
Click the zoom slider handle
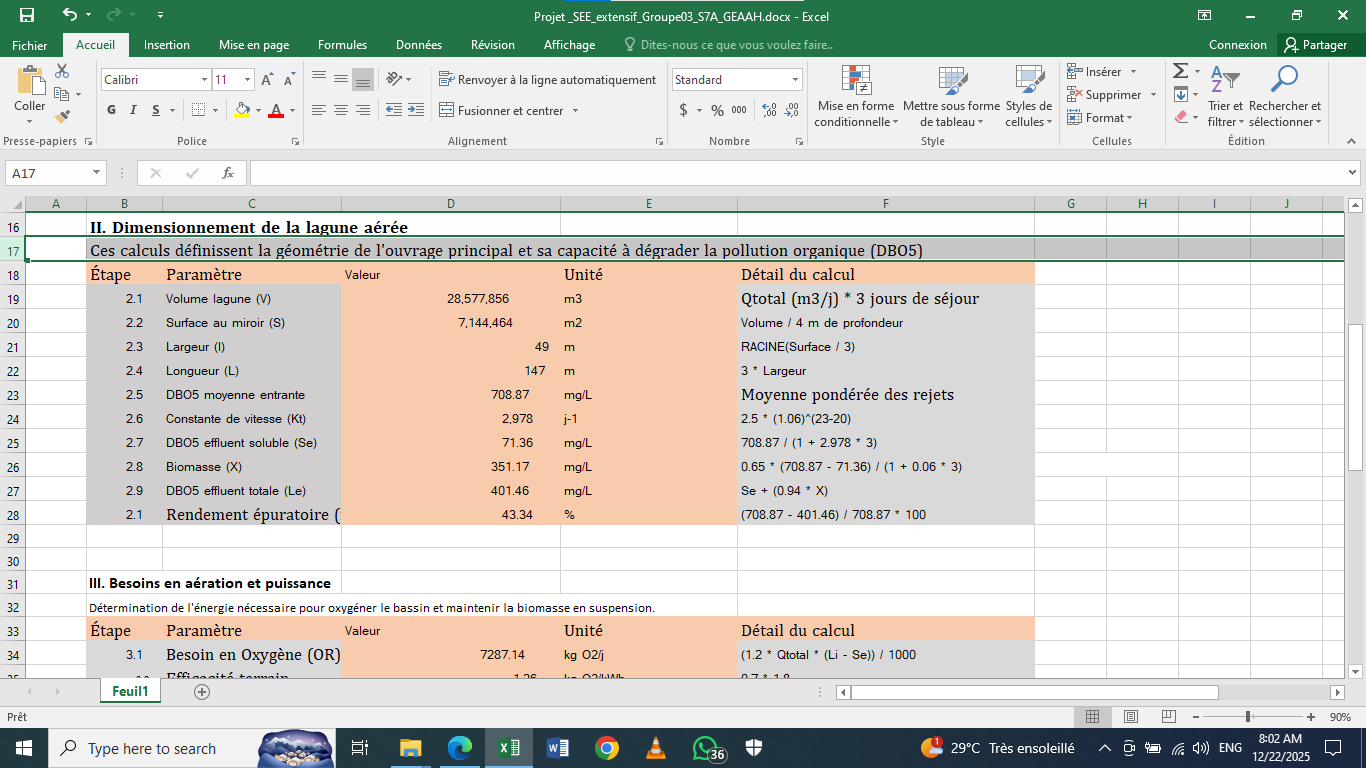tap(1248, 717)
